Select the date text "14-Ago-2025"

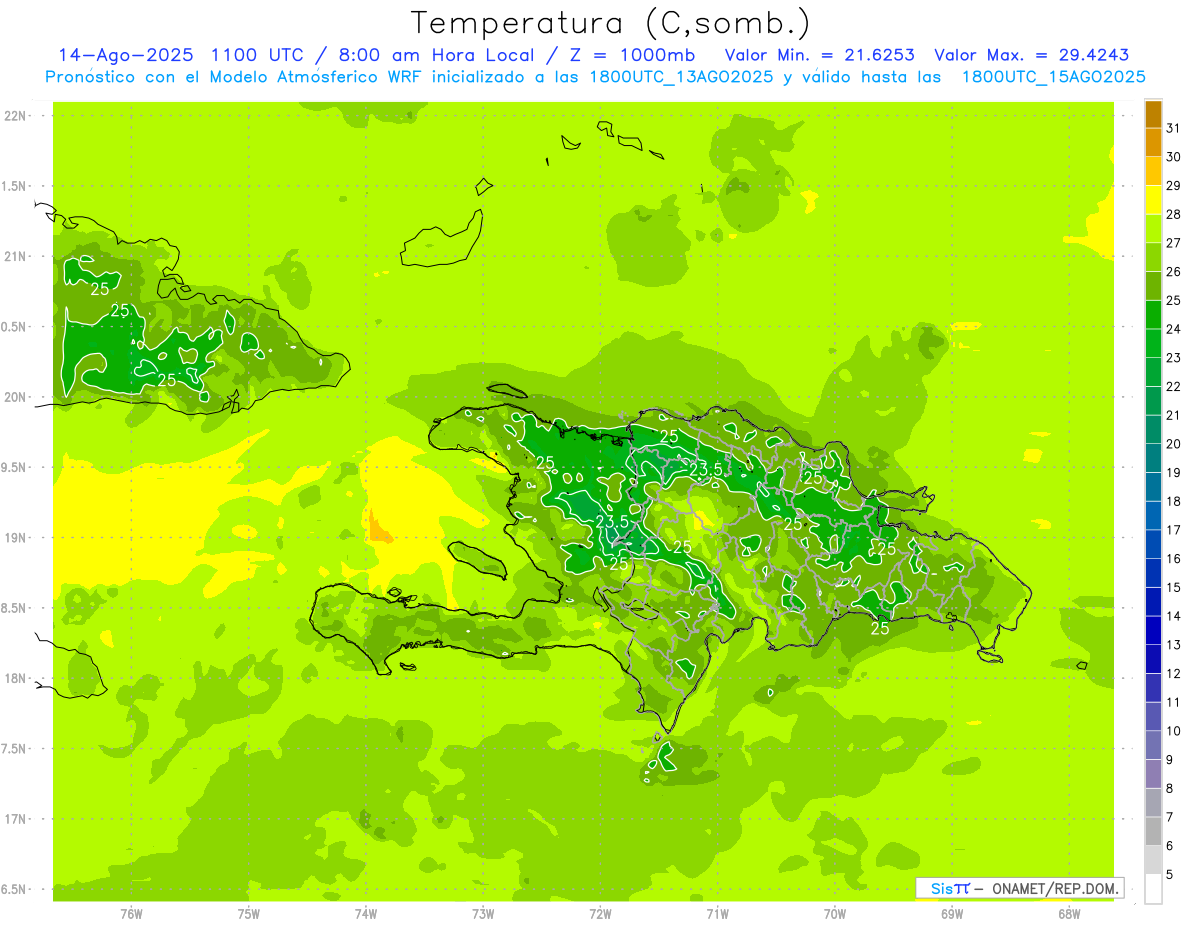(x=127, y=55)
